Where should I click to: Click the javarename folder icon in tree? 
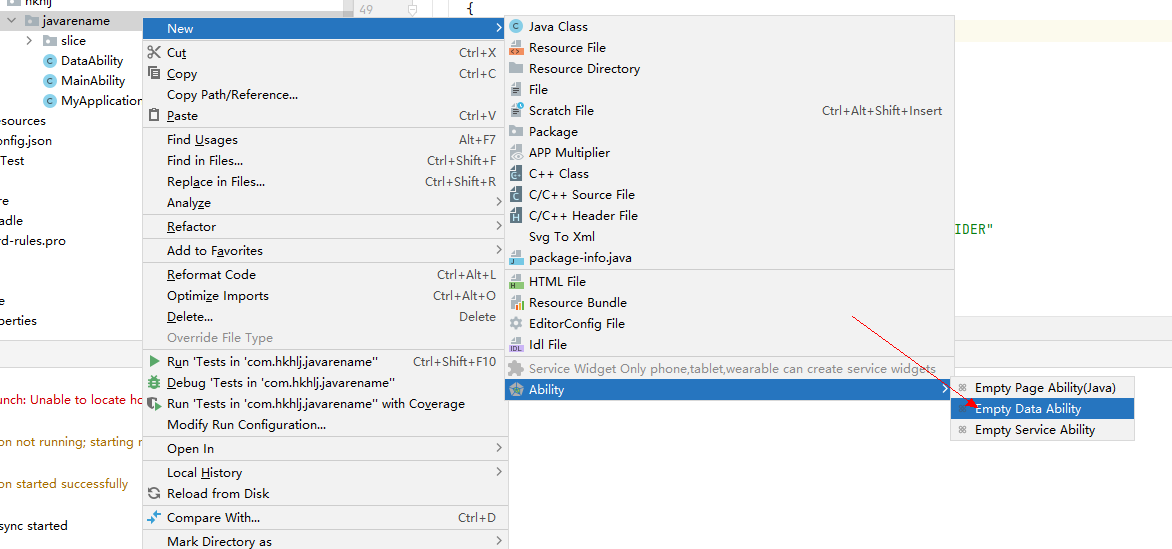pos(31,20)
